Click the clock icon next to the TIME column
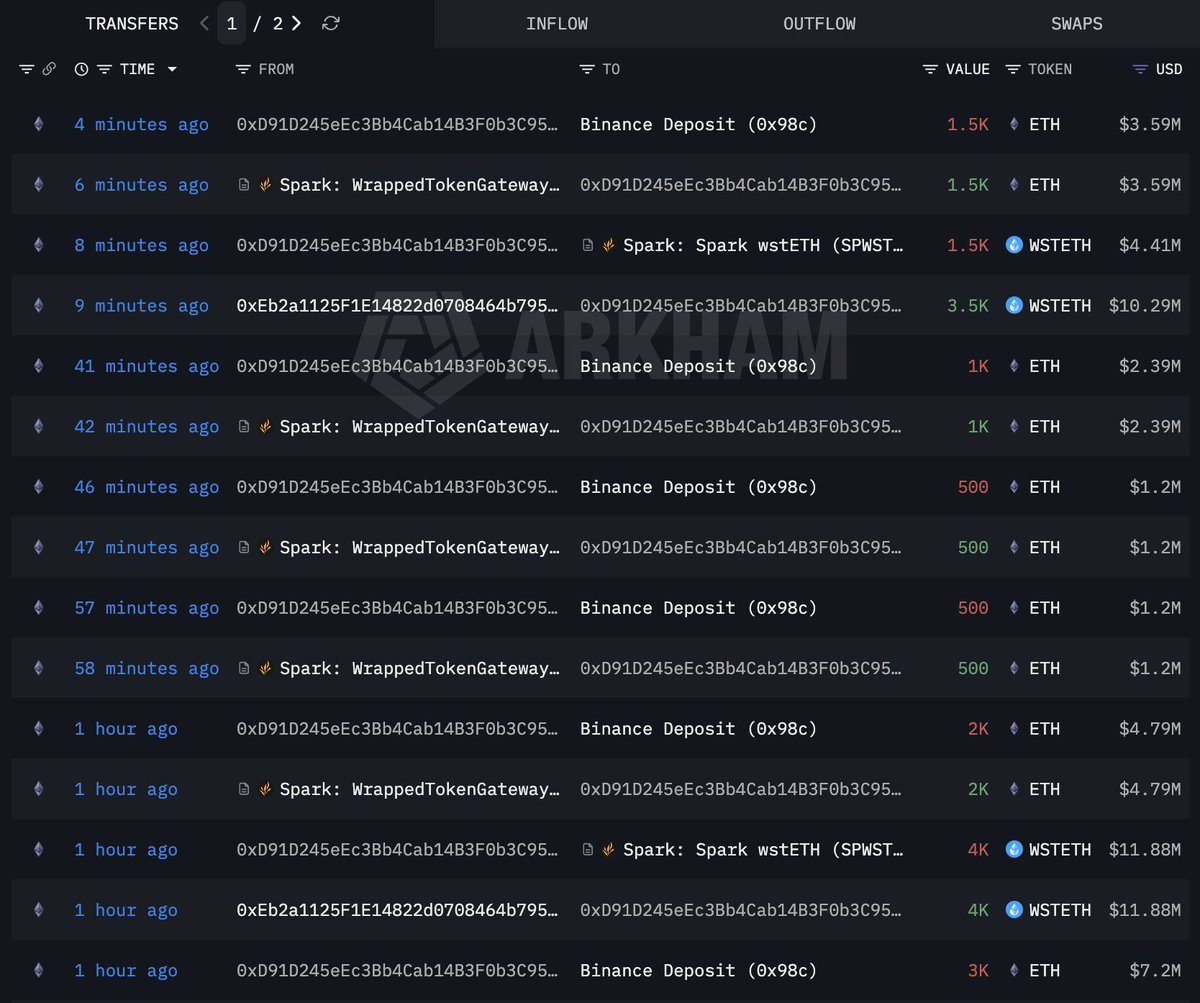This screenshot has height=1003, width=1200. pos(80,69)
